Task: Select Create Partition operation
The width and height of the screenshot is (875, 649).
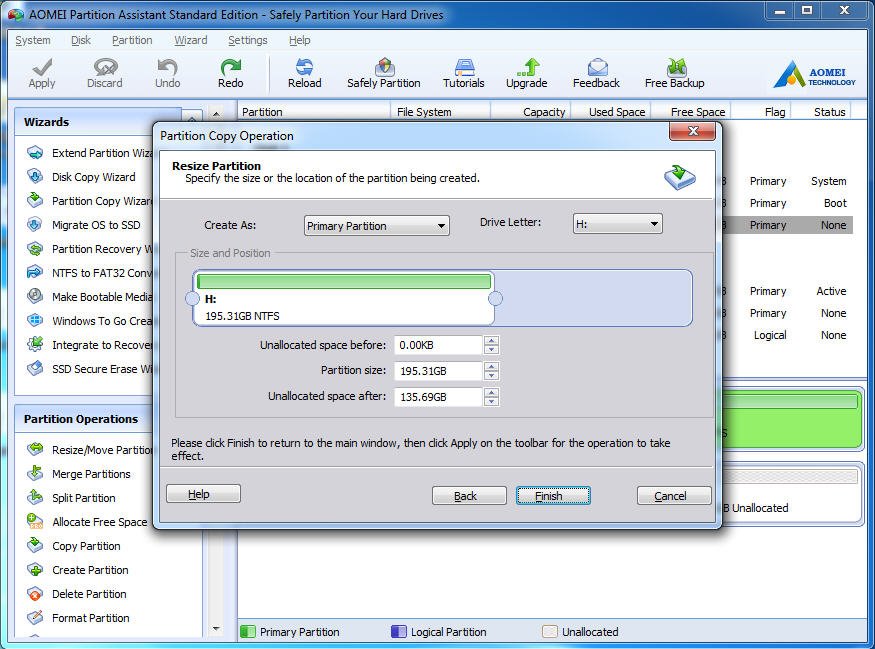Action: [78, 570]
